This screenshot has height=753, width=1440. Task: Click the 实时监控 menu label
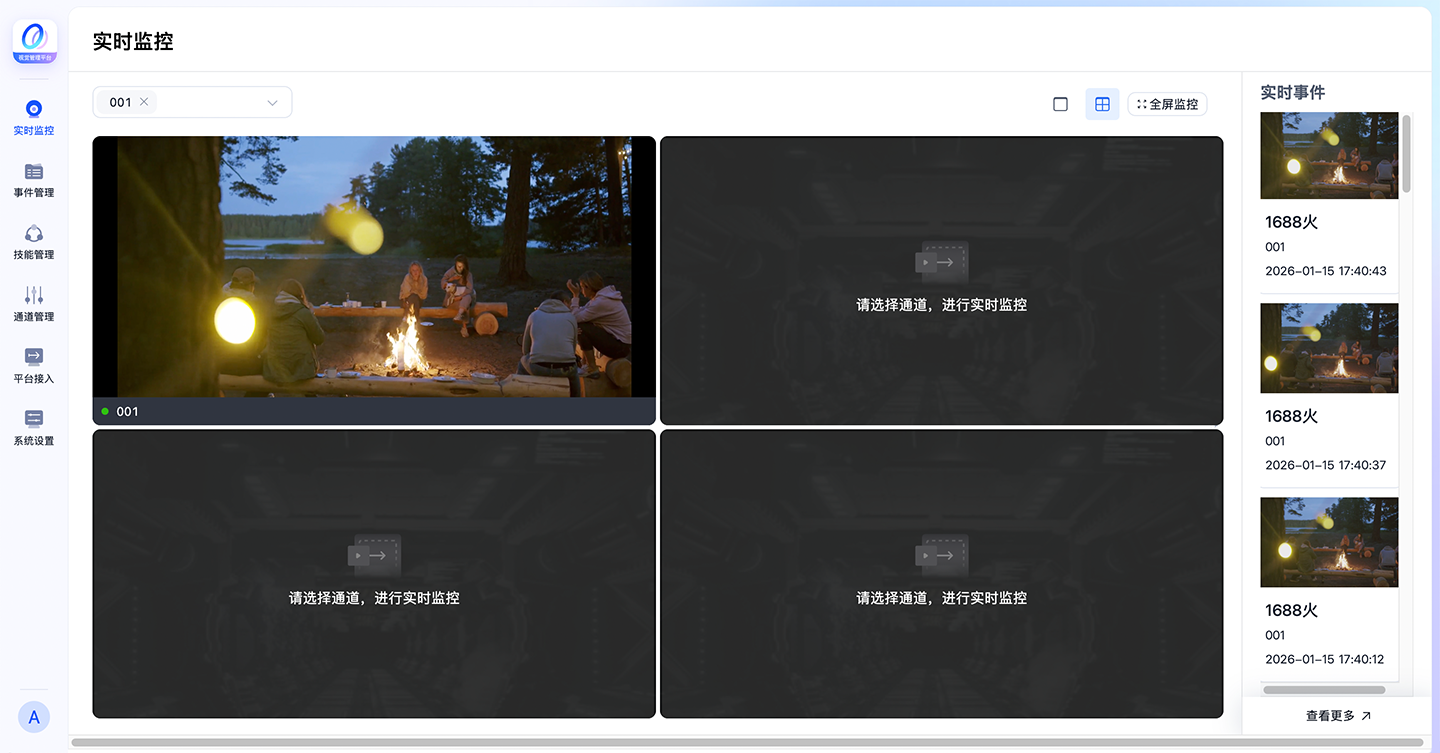[34, 131]
